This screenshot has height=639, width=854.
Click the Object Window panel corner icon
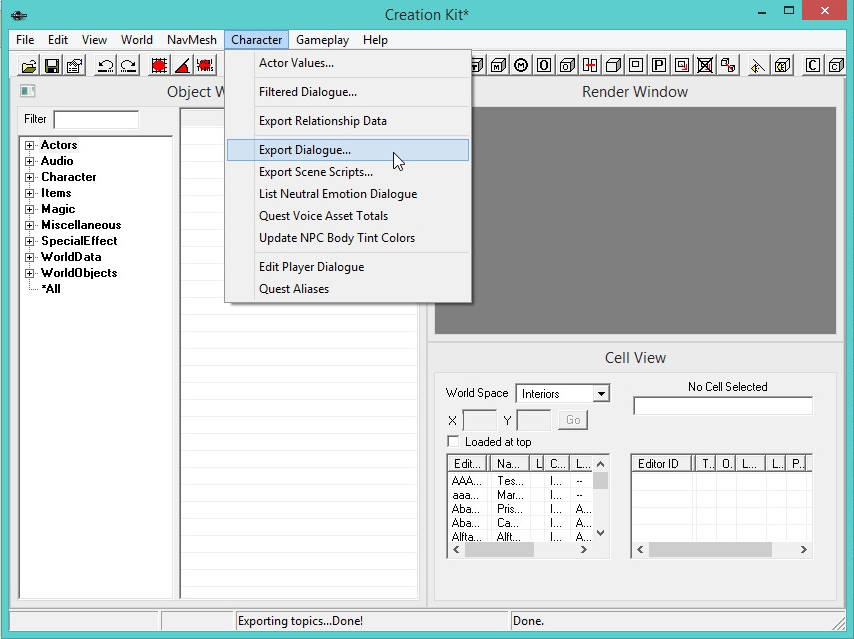click(x=28, y=91)
